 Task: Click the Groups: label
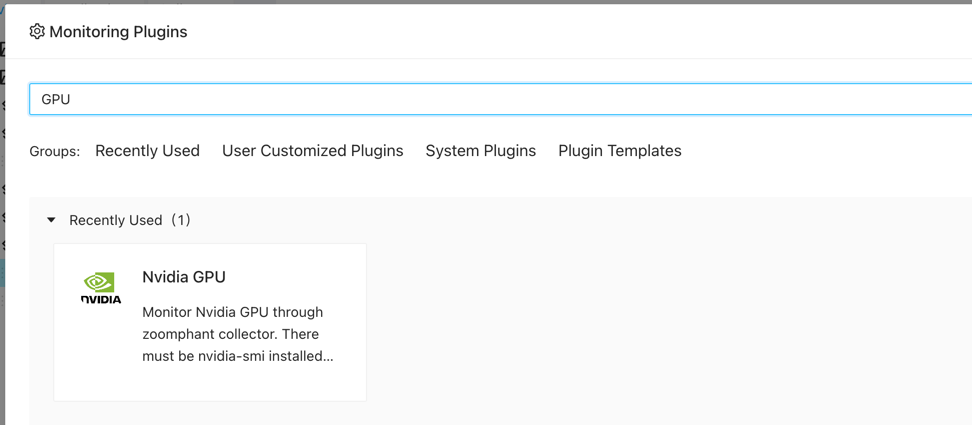[54, 152]
